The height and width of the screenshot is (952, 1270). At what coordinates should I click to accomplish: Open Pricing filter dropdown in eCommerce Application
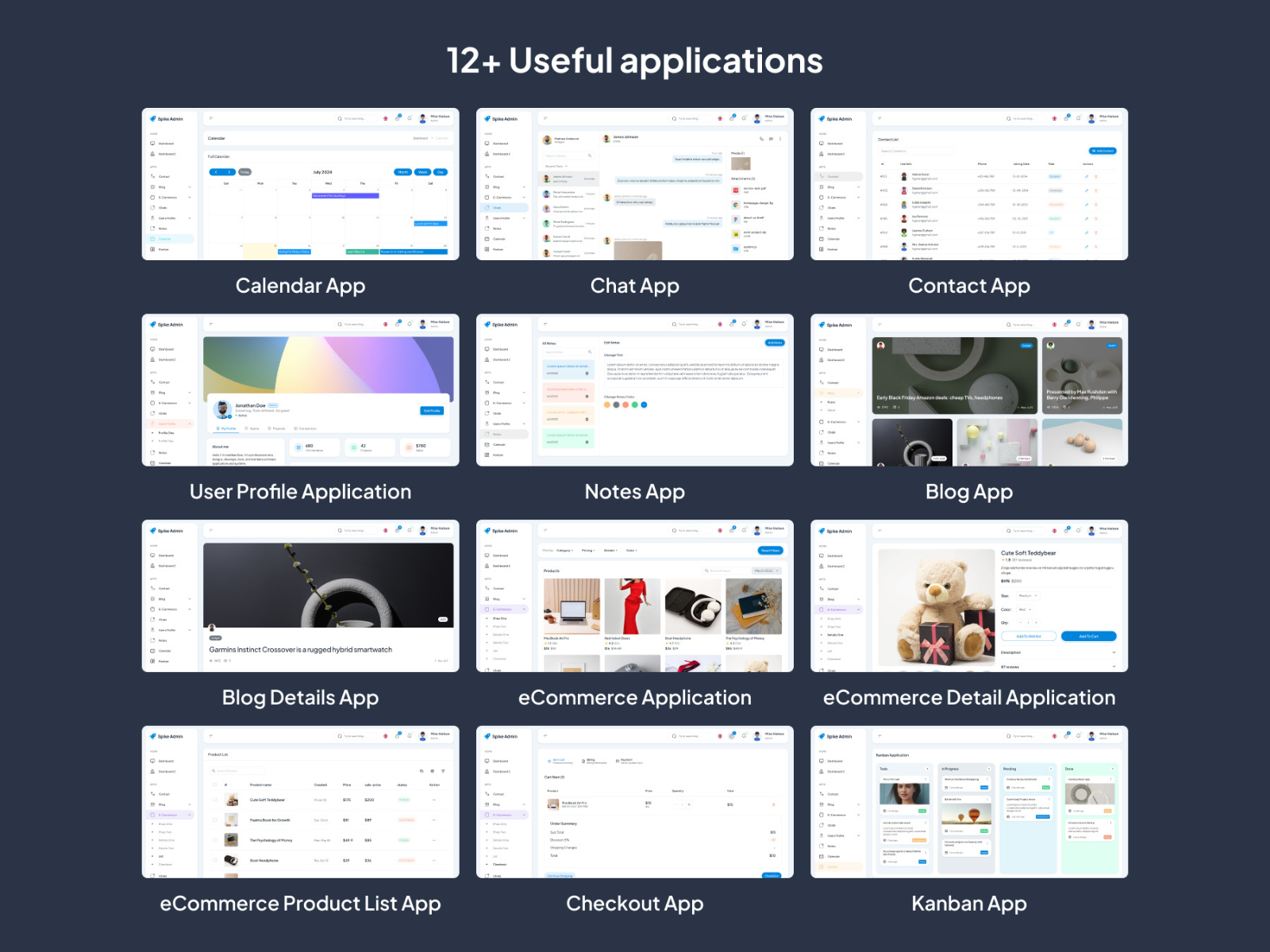[589, 551]
